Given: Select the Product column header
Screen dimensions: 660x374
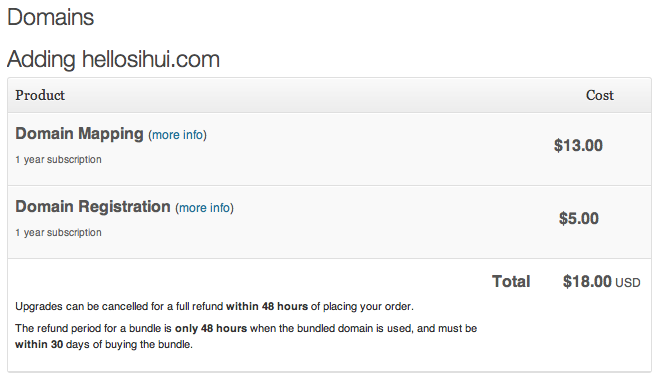Looking at the screenshot, I should (40, 95).
